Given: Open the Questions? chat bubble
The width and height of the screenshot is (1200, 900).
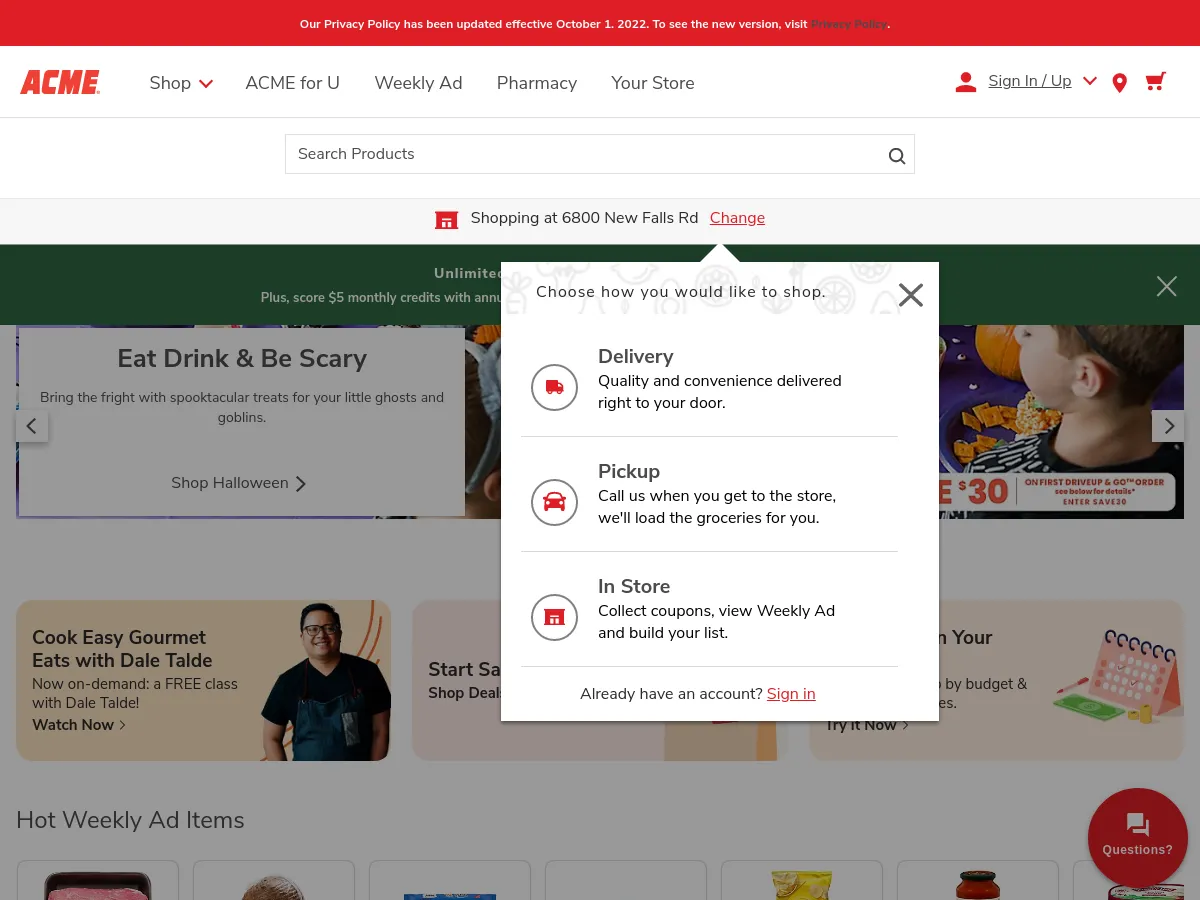Looking at the screenshot, I should [x=1137, y=837].
